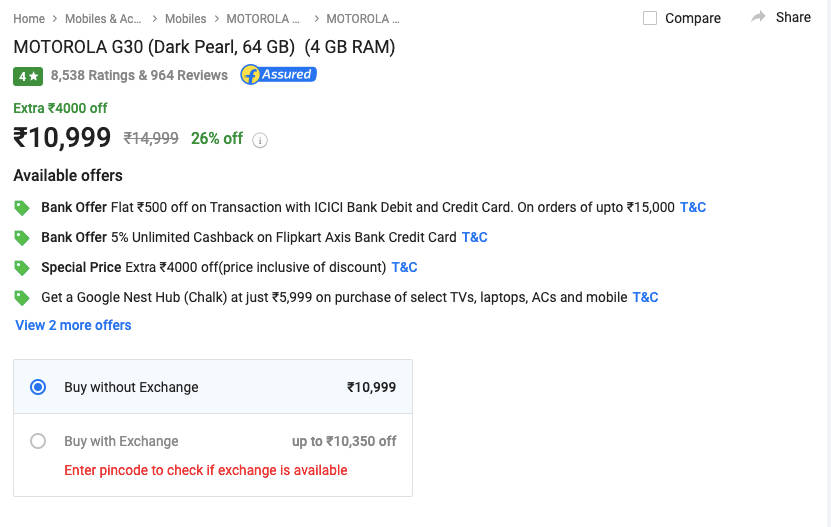The image size is (831, 527).
Task: Click green tag icon beside Google Nest Hub offer
Action: (22, 298)
